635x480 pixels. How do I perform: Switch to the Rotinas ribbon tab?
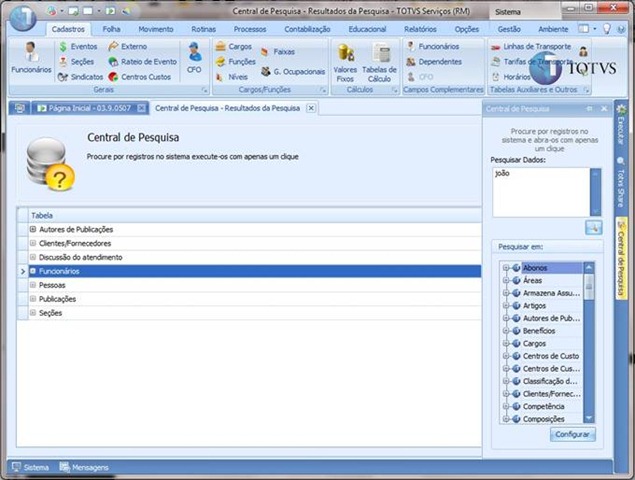(203, 29)
